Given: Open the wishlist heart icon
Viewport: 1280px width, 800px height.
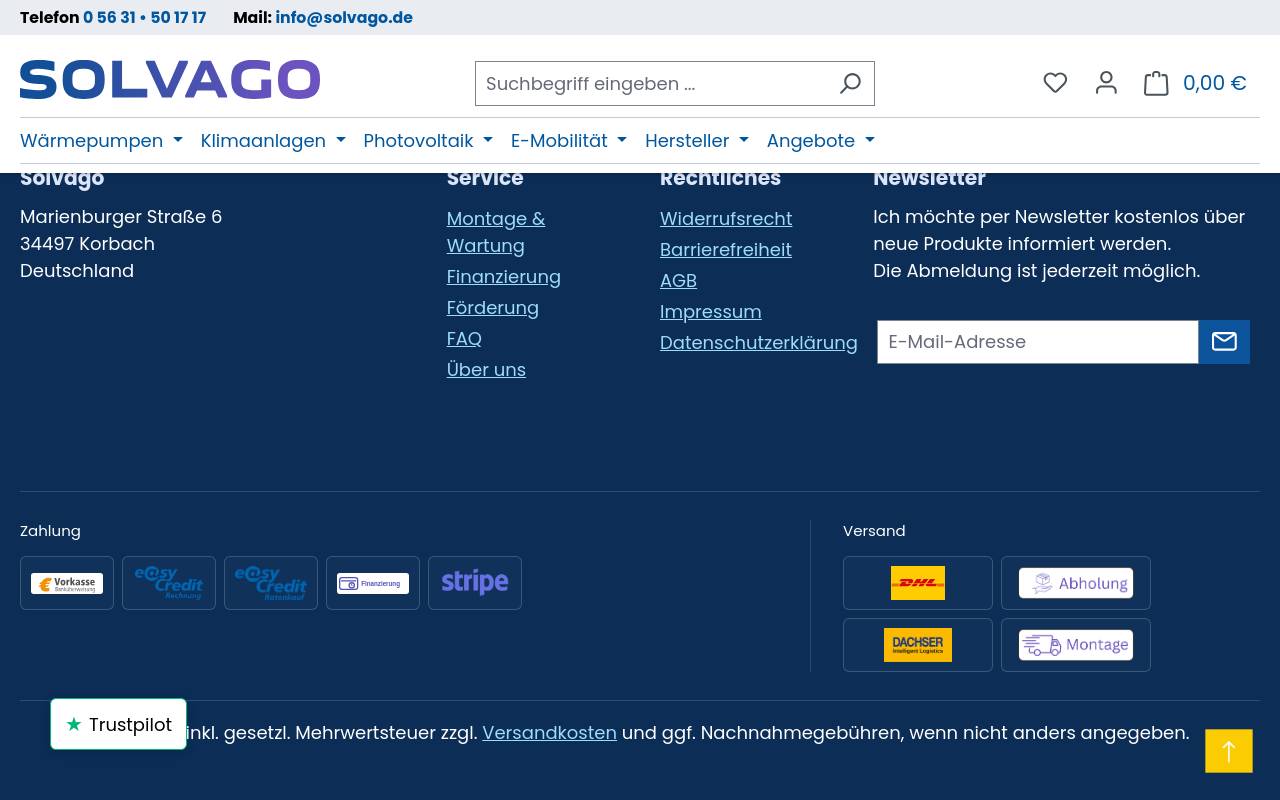Looking at the screenshot, I should tap(1055, 83).
